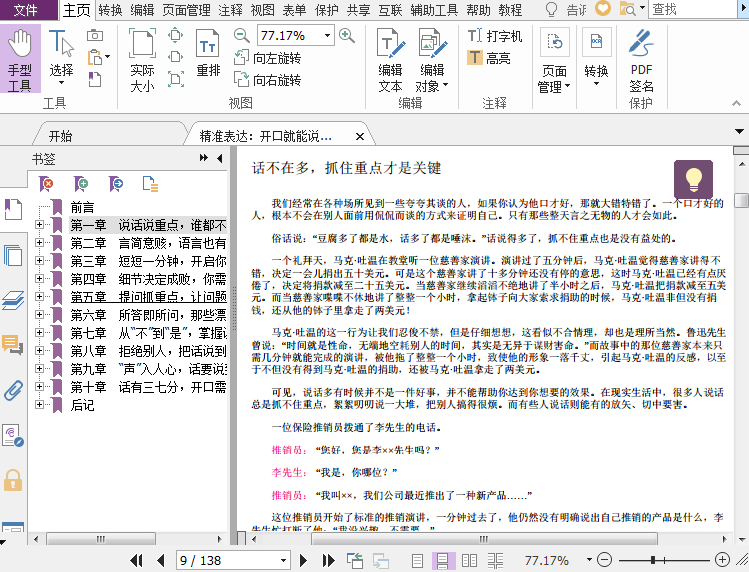This screenshot has height=572, width=749.
Task: Go to last page button
Action: tap(328, 560)
